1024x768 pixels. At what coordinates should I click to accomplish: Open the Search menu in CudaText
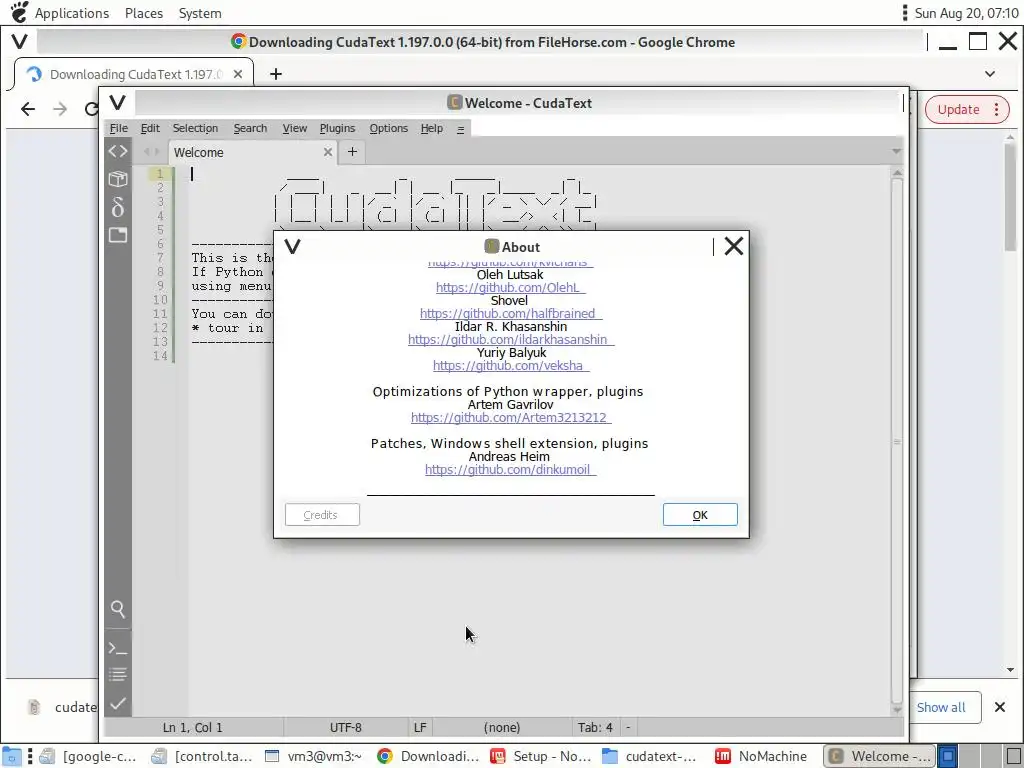click(250, 128)
